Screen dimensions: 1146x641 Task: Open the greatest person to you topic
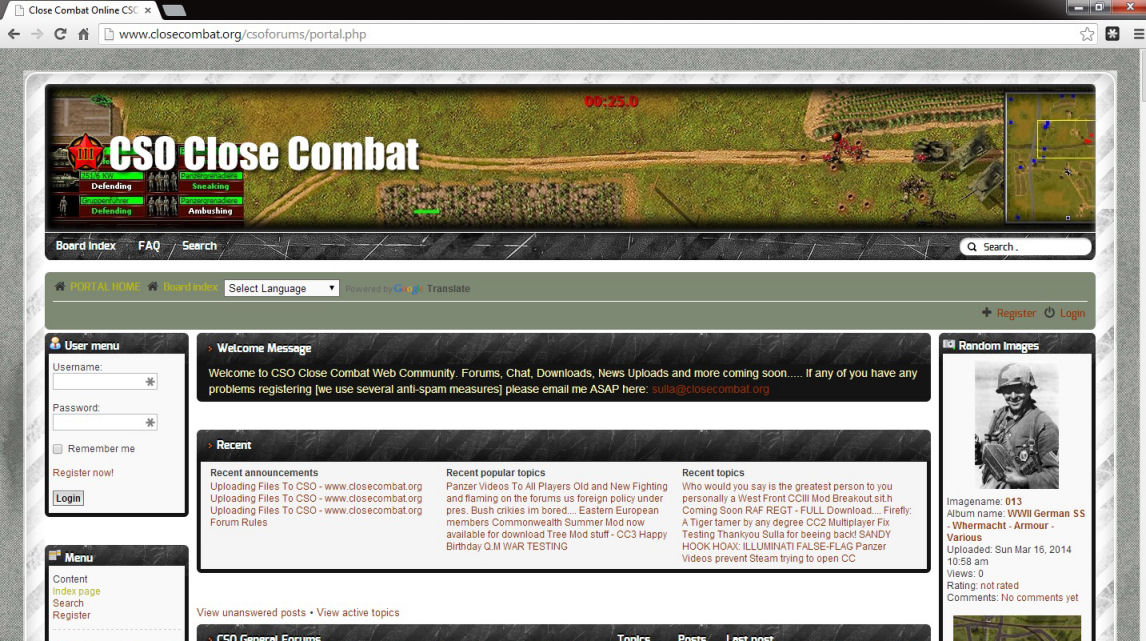[x=787, y=486]
